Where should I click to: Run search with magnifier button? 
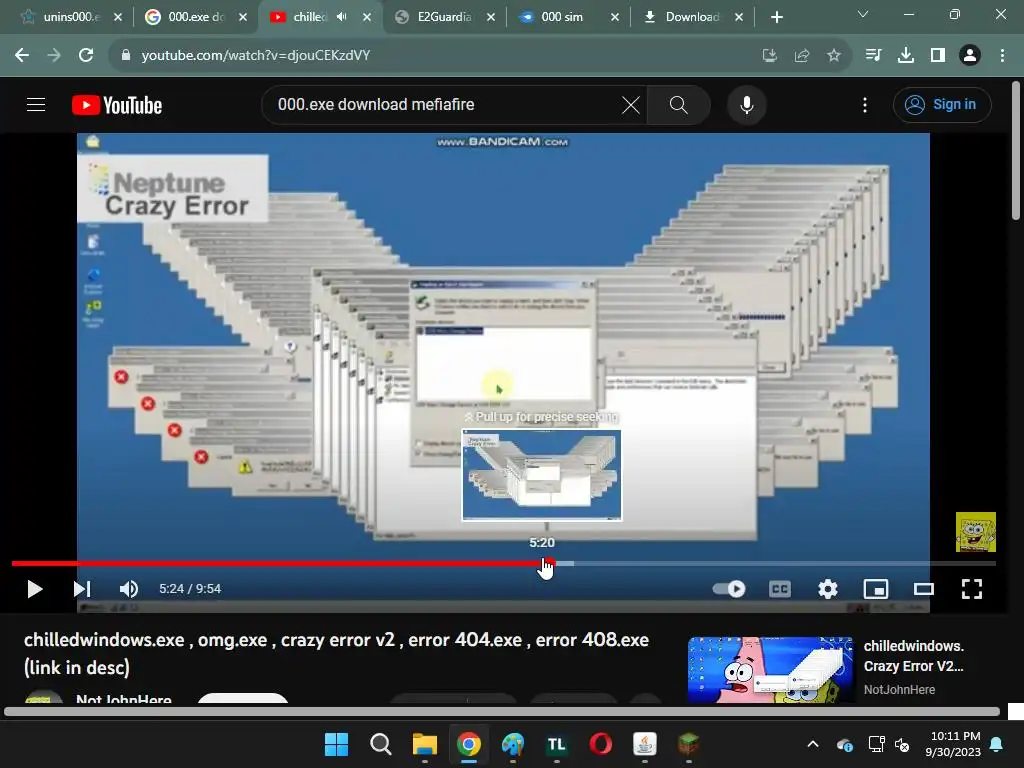(679, 104)
